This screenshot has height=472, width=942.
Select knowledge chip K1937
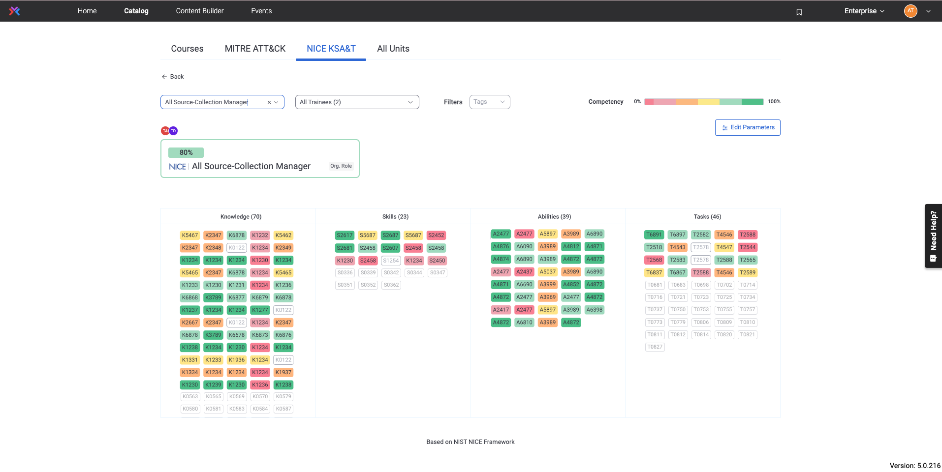(x=284, y=372)
